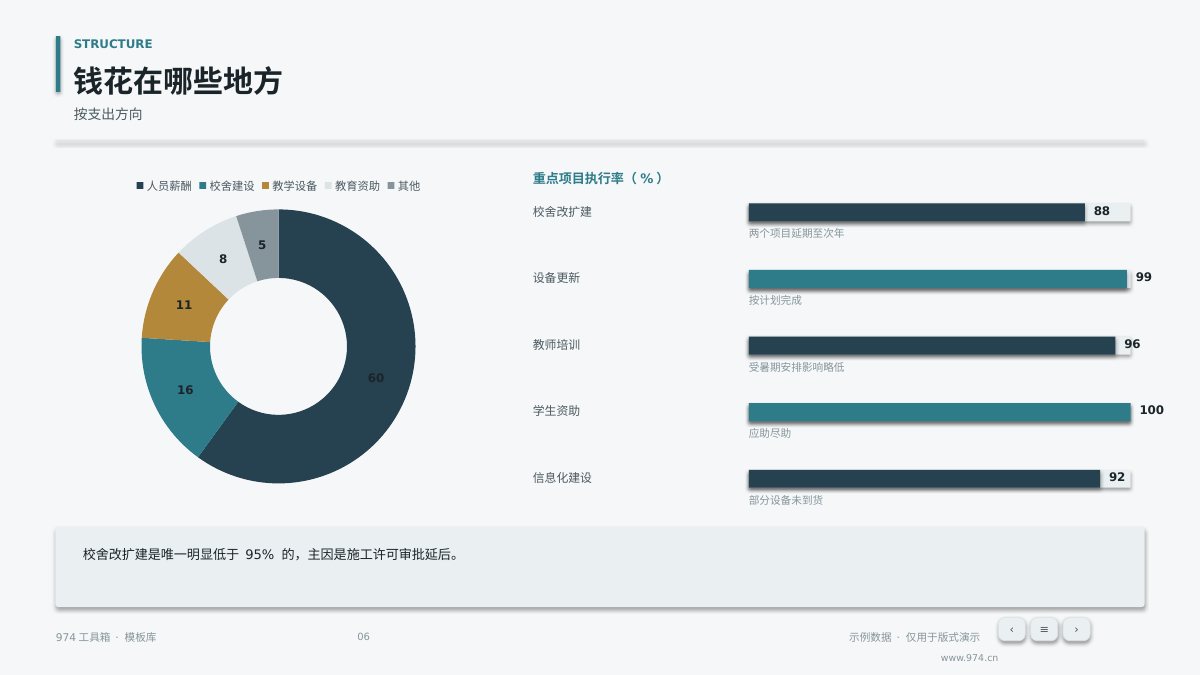Advance with the next slide arrow button
This screenshot has width=1200, height=675.
point(1076,629)
